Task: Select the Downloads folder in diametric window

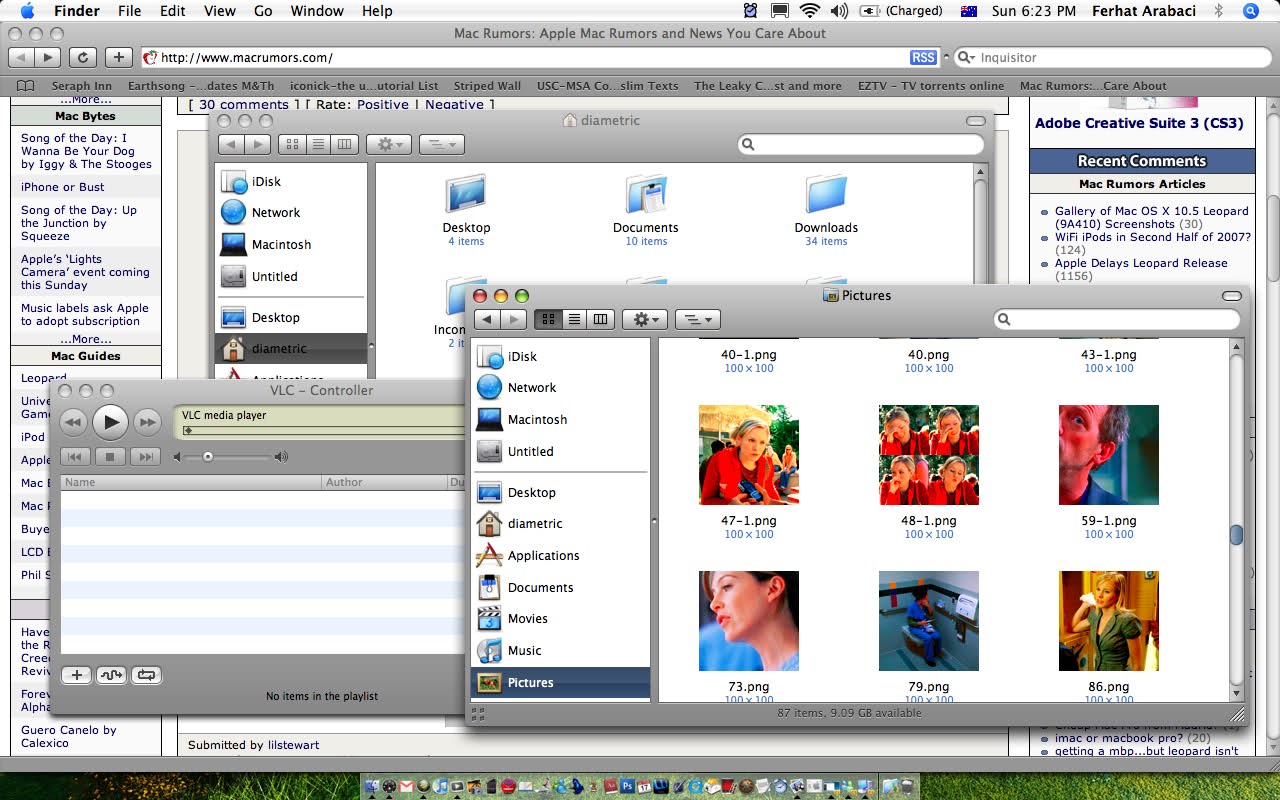Action: (826, 193)
